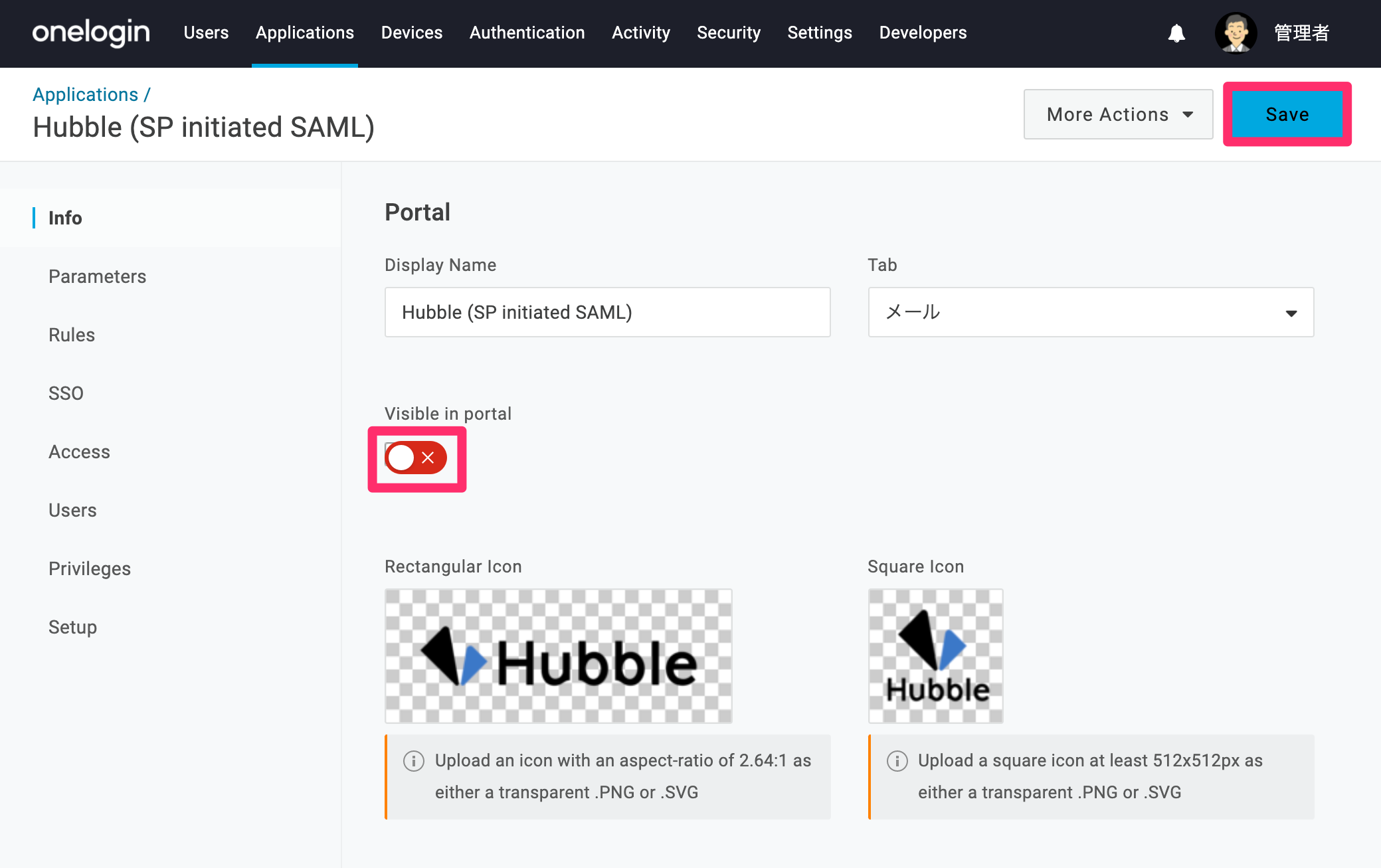Open the Users top menu
Viewport: 1381px width, 868px height.
(206, 33)
